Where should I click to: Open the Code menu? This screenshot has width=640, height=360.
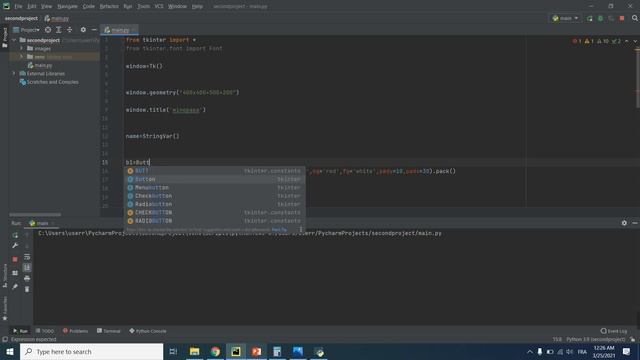pyautogui.click(x=89, y=6)
